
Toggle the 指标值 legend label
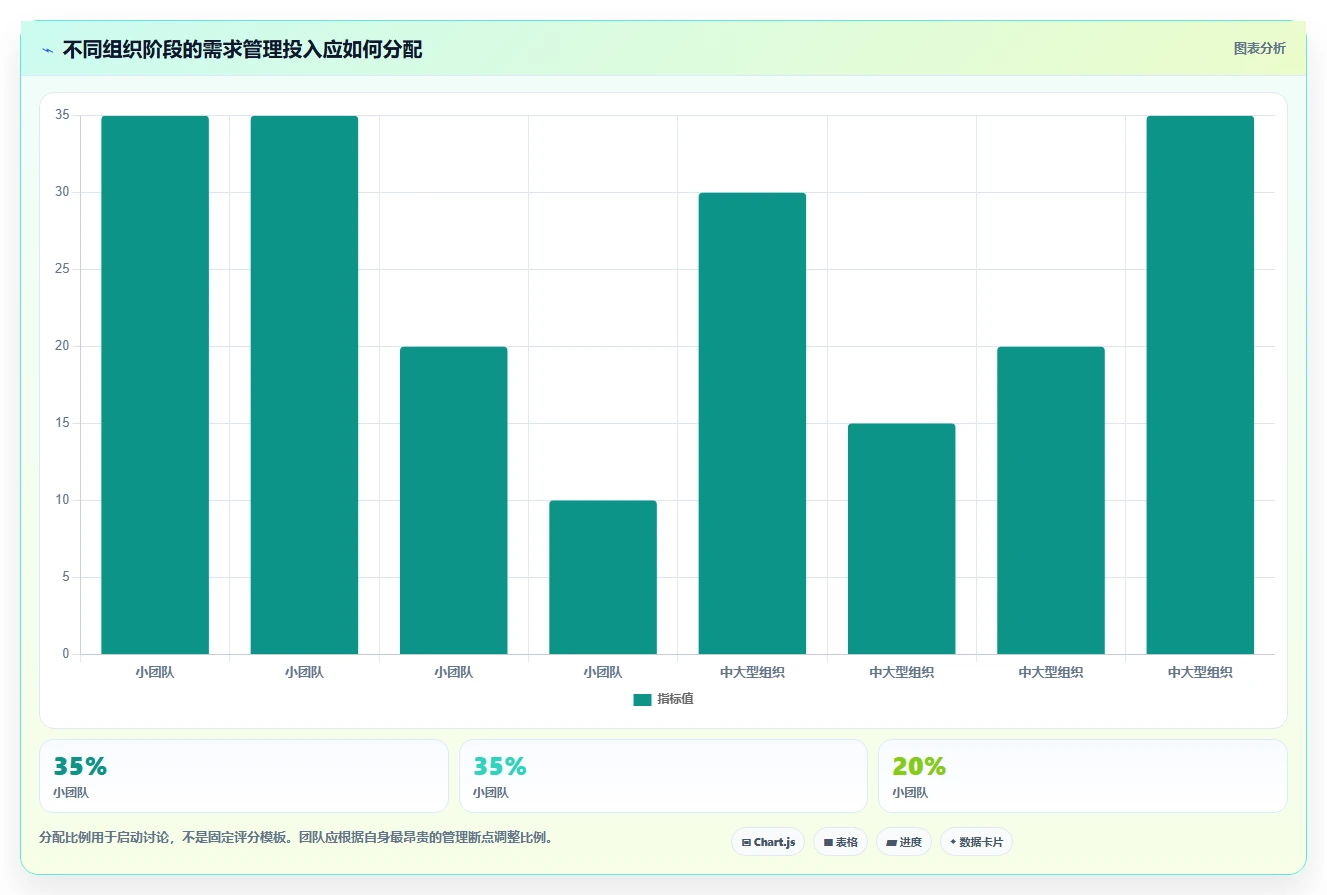(x=675, y=700)
